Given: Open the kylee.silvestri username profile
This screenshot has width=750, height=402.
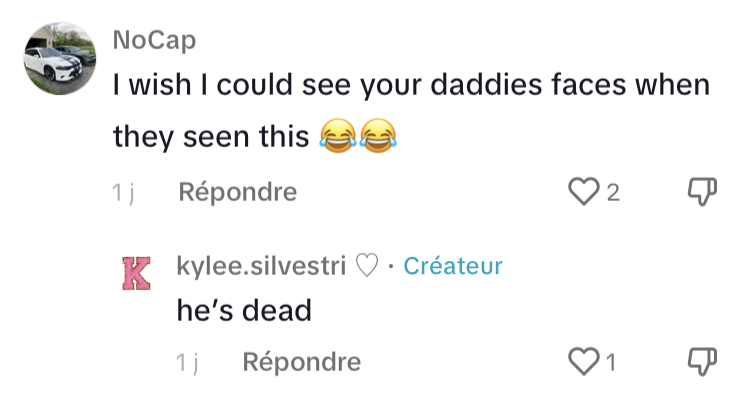Looking at the screenshot, I should coord(261,266).
